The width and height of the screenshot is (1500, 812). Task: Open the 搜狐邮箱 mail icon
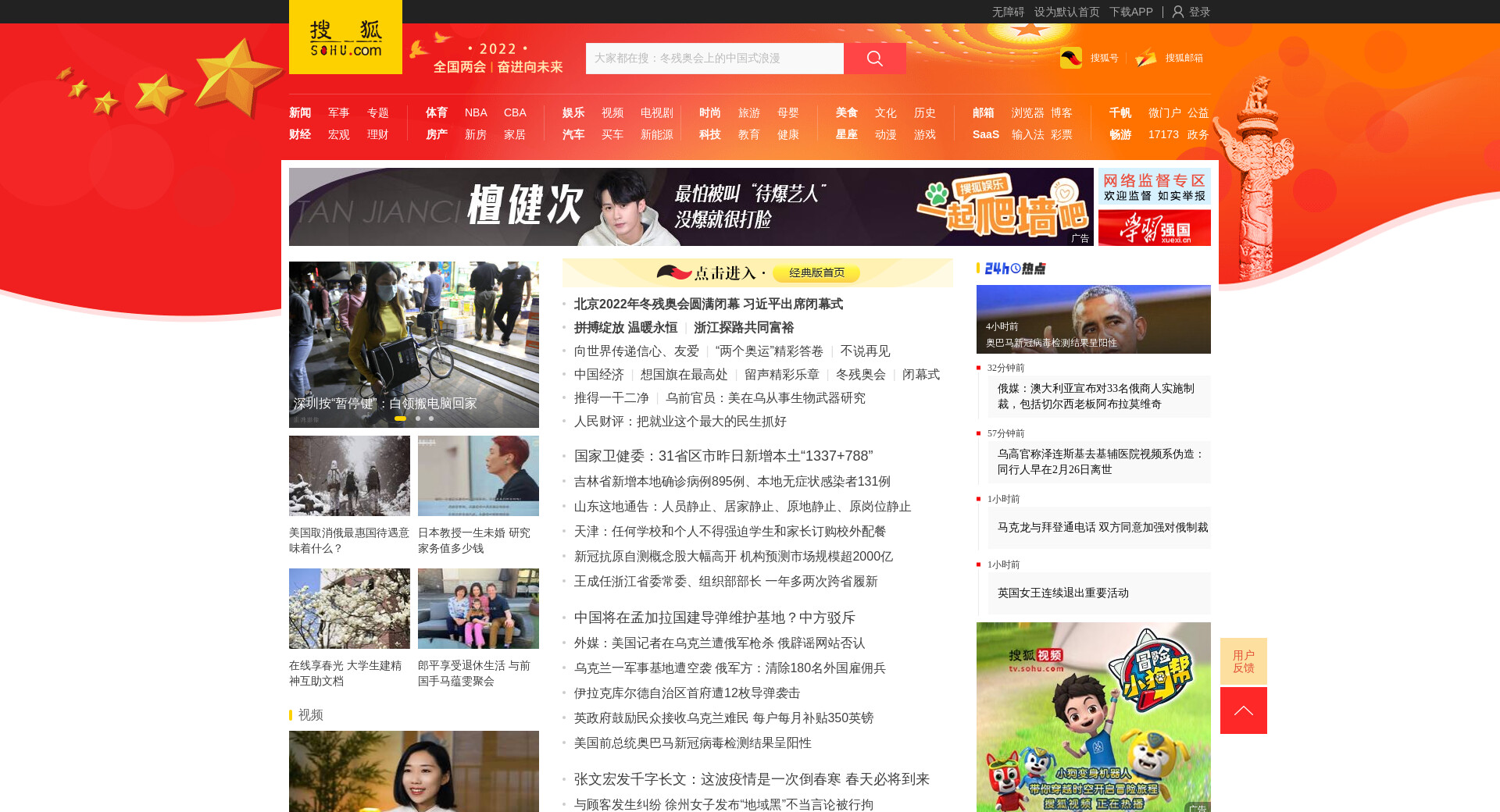pos(1146,58)
